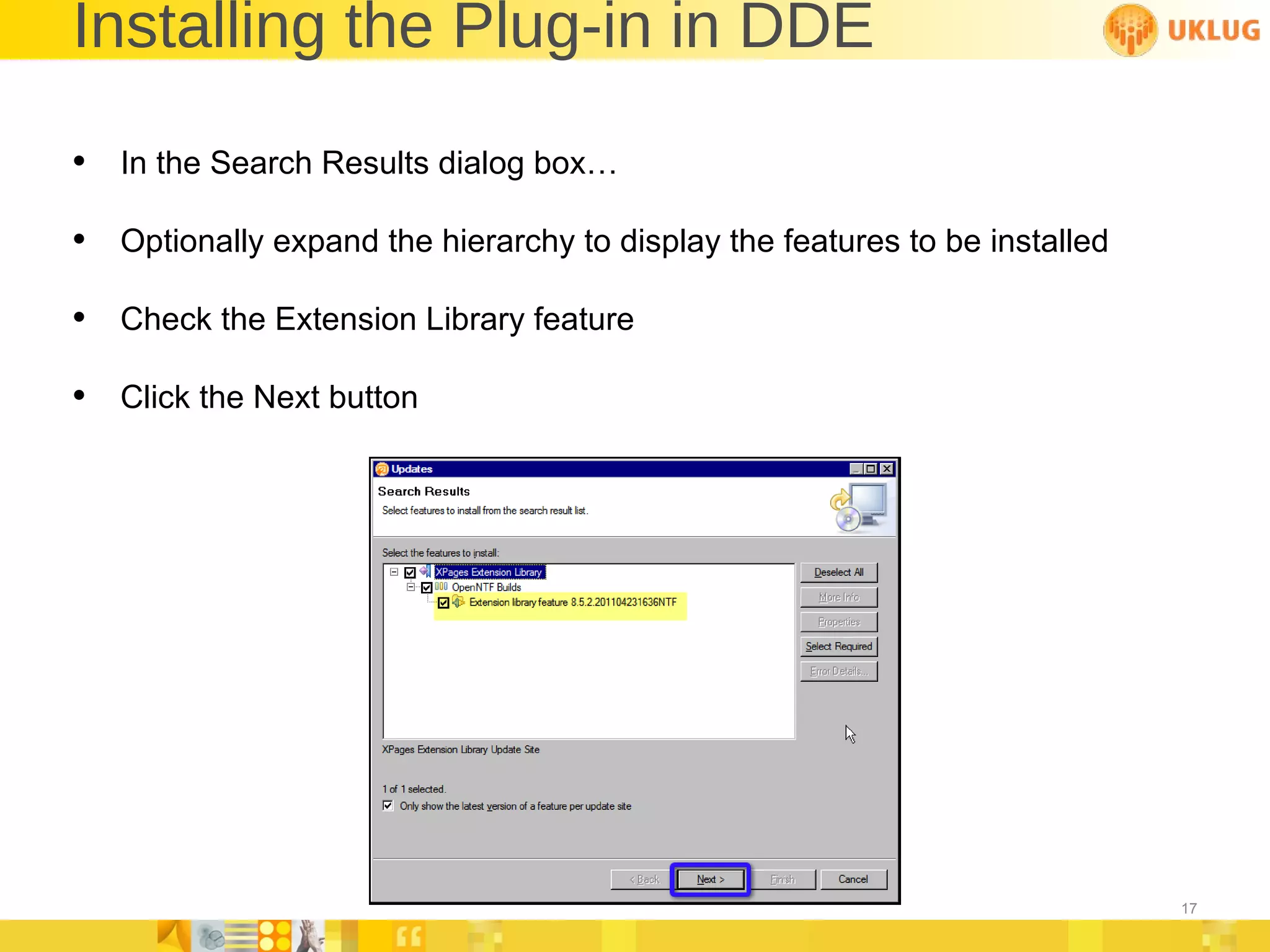Collapse the OpenNTF Builds tree node
Screen dimensions: 1270x952
pyautogui.click(x=411, y=587)
